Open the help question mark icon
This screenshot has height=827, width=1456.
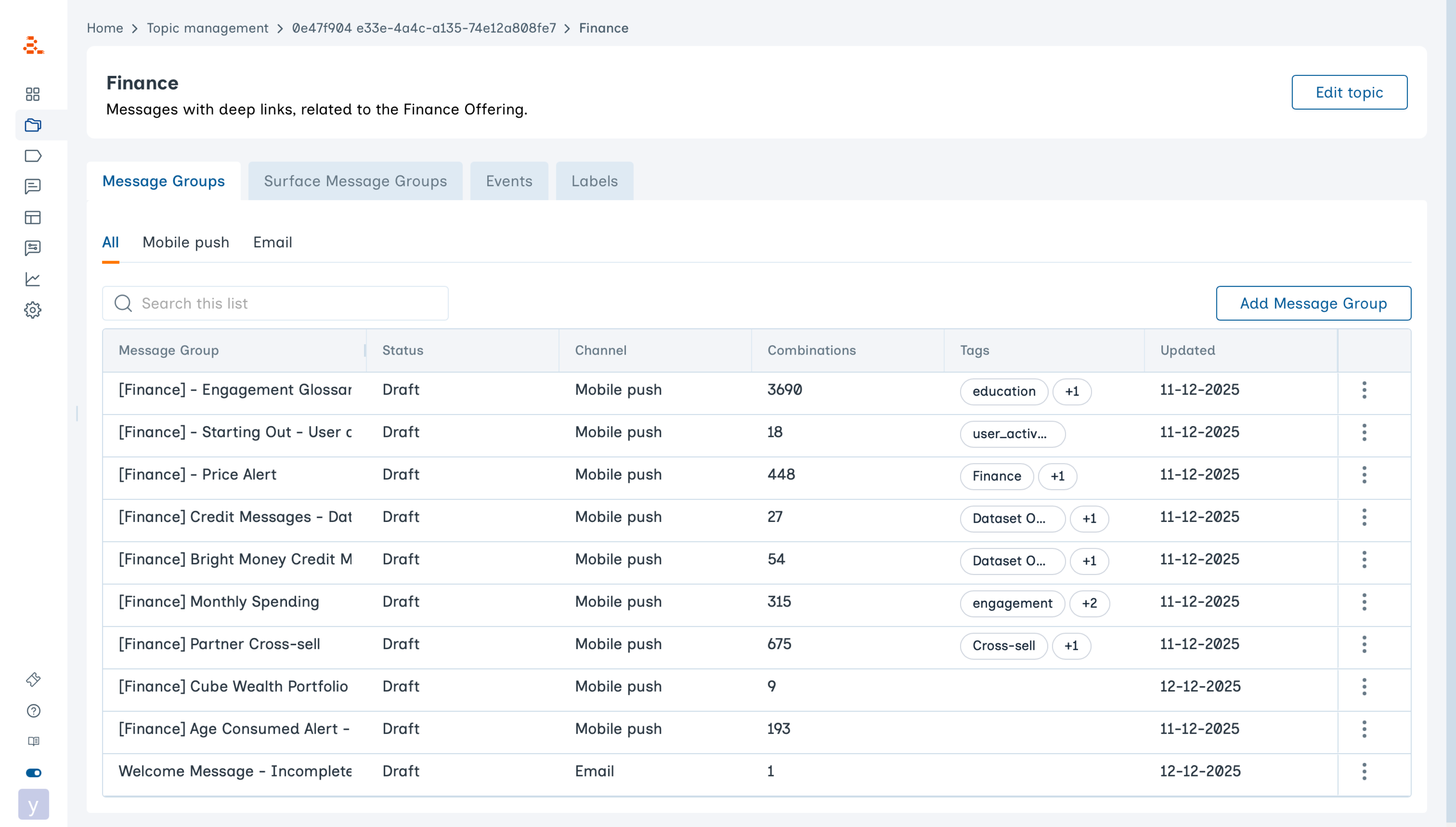[x=33, y=711]
